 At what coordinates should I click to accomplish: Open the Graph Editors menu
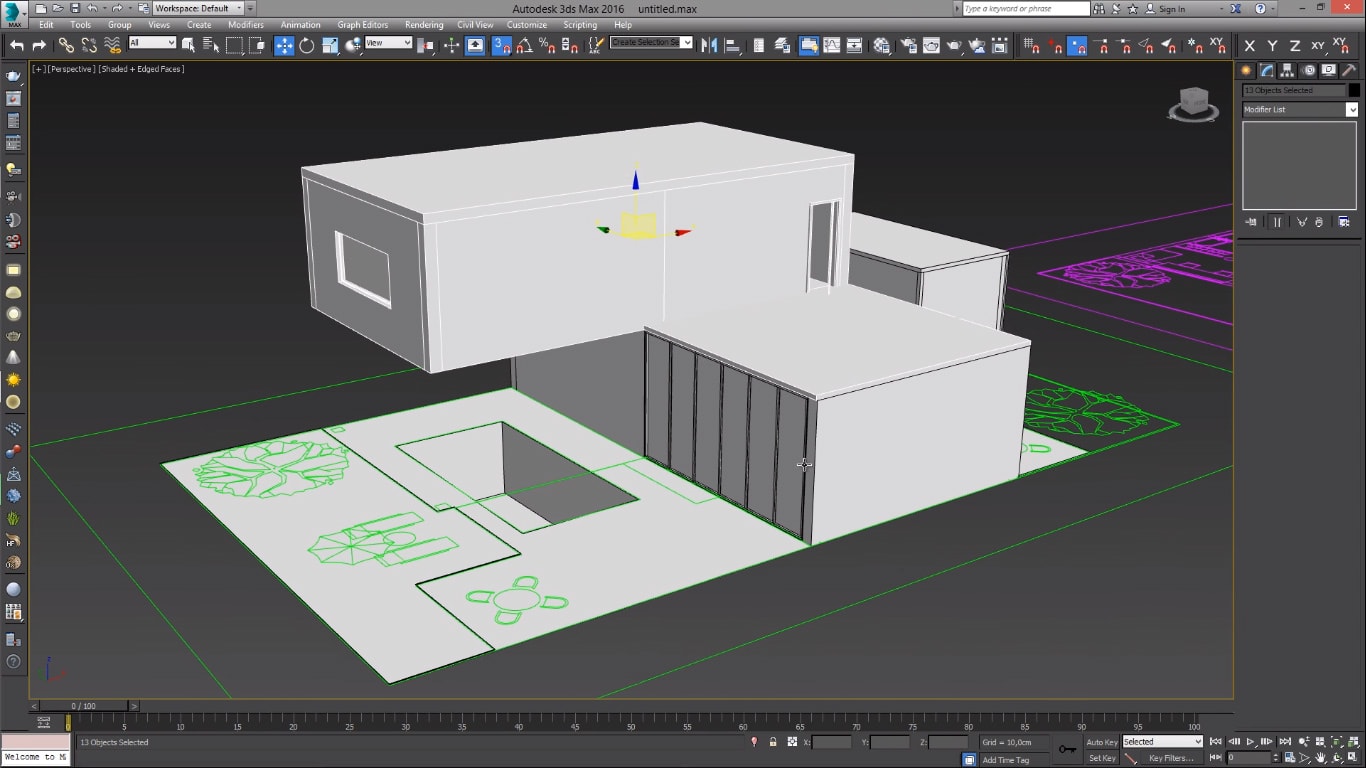pos(361,25)
